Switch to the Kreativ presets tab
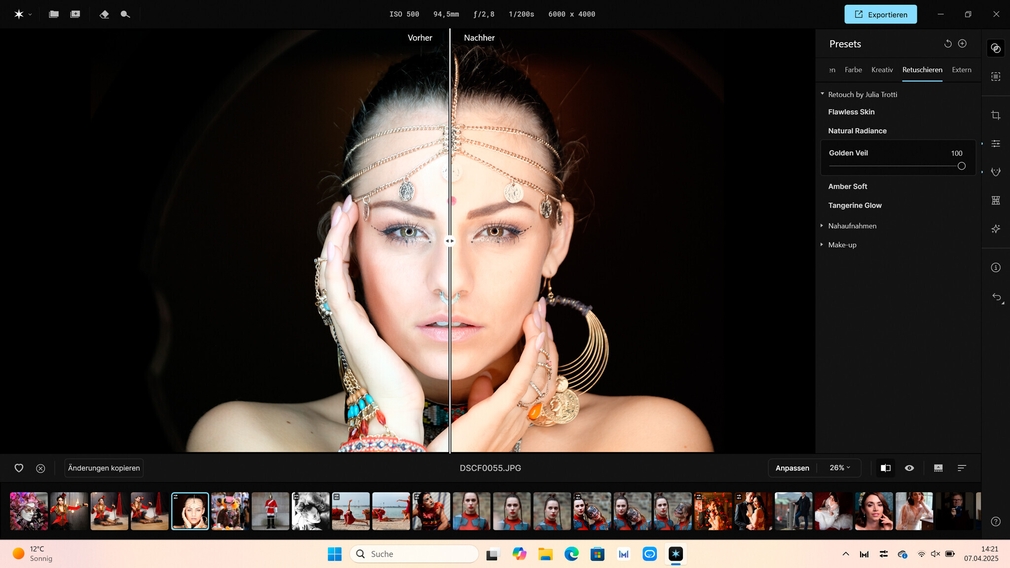1010x568 pixels. click(882, 70)
